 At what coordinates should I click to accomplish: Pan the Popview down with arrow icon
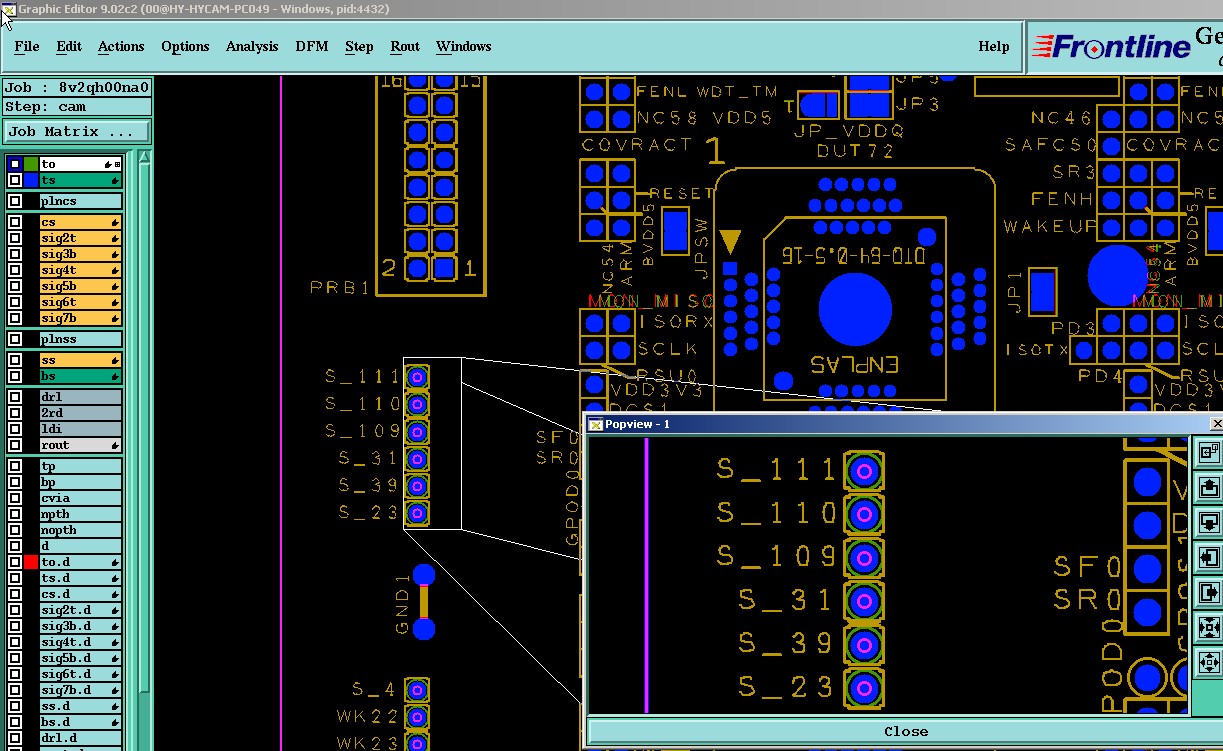tap(1208, 523)
